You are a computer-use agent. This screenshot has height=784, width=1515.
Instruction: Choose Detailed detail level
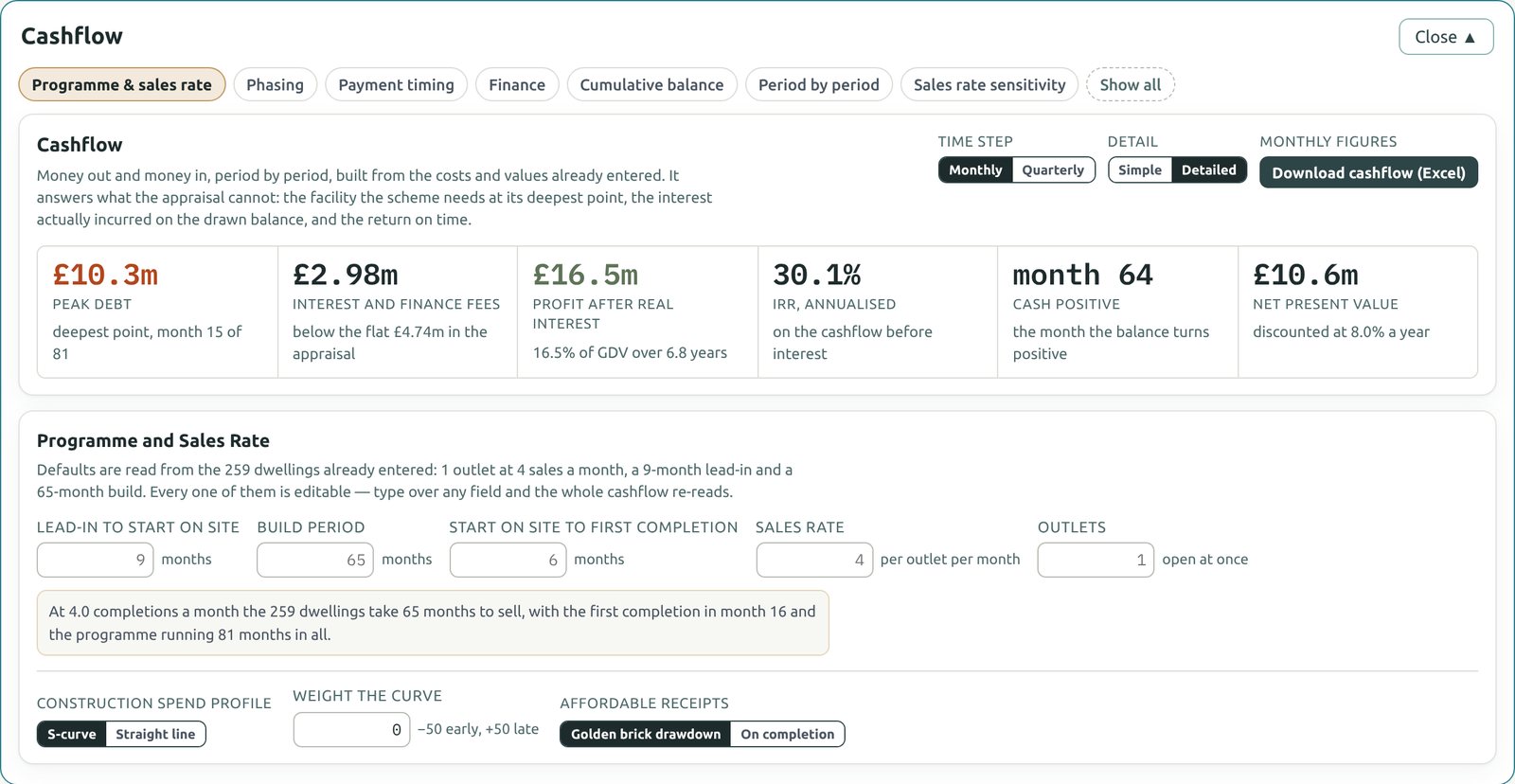tap(1209, 169)
